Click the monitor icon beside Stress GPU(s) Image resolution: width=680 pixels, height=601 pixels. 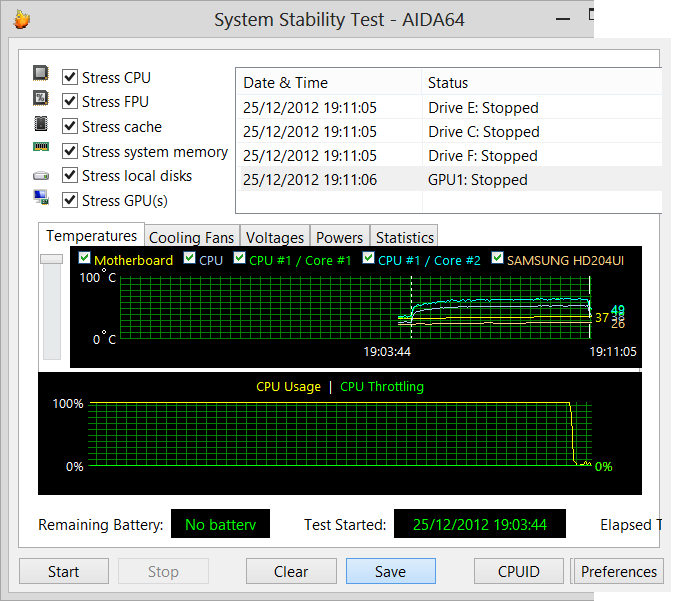pyautogui.click(x=41, y=198)
